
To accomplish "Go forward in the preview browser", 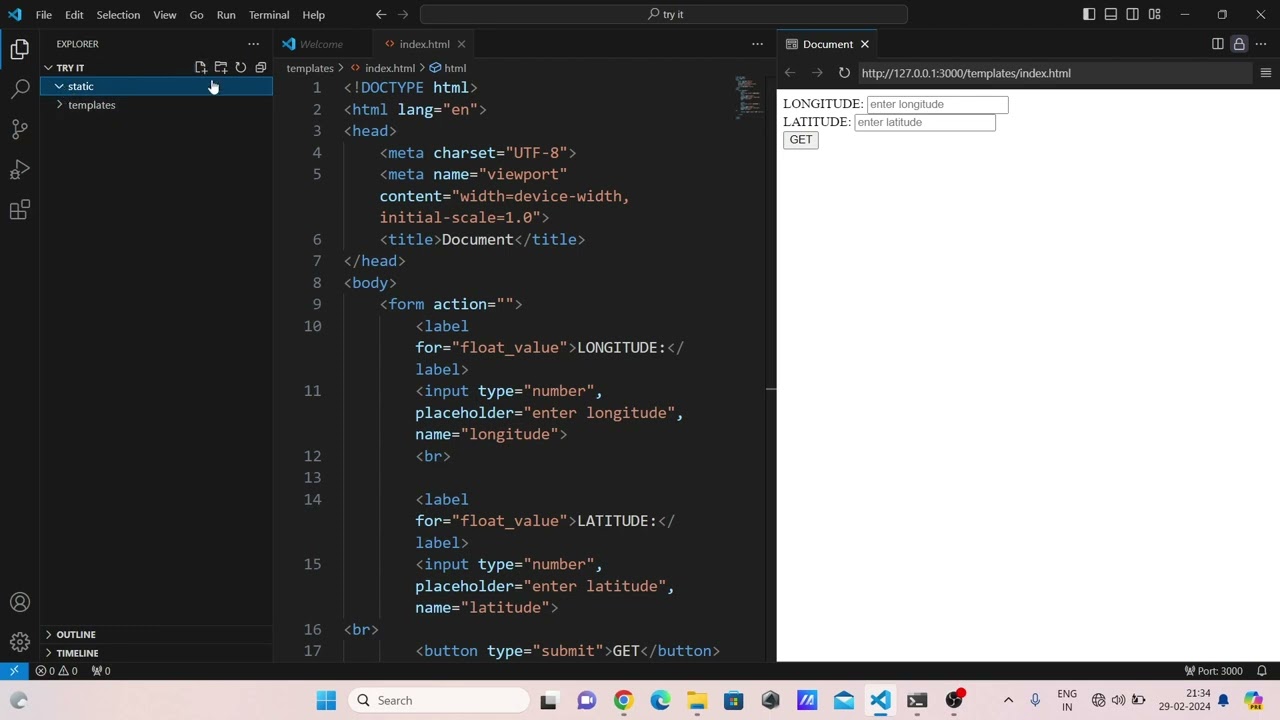I will click(x=817, y=73).
